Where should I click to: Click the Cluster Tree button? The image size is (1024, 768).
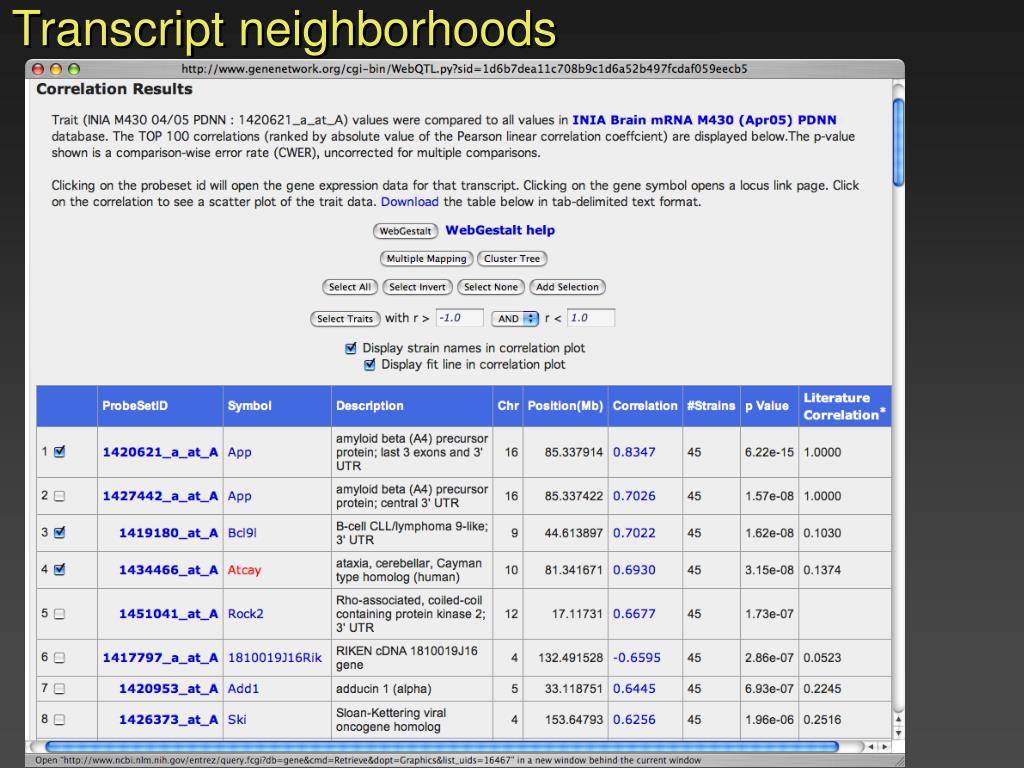[x=512, y=259]
